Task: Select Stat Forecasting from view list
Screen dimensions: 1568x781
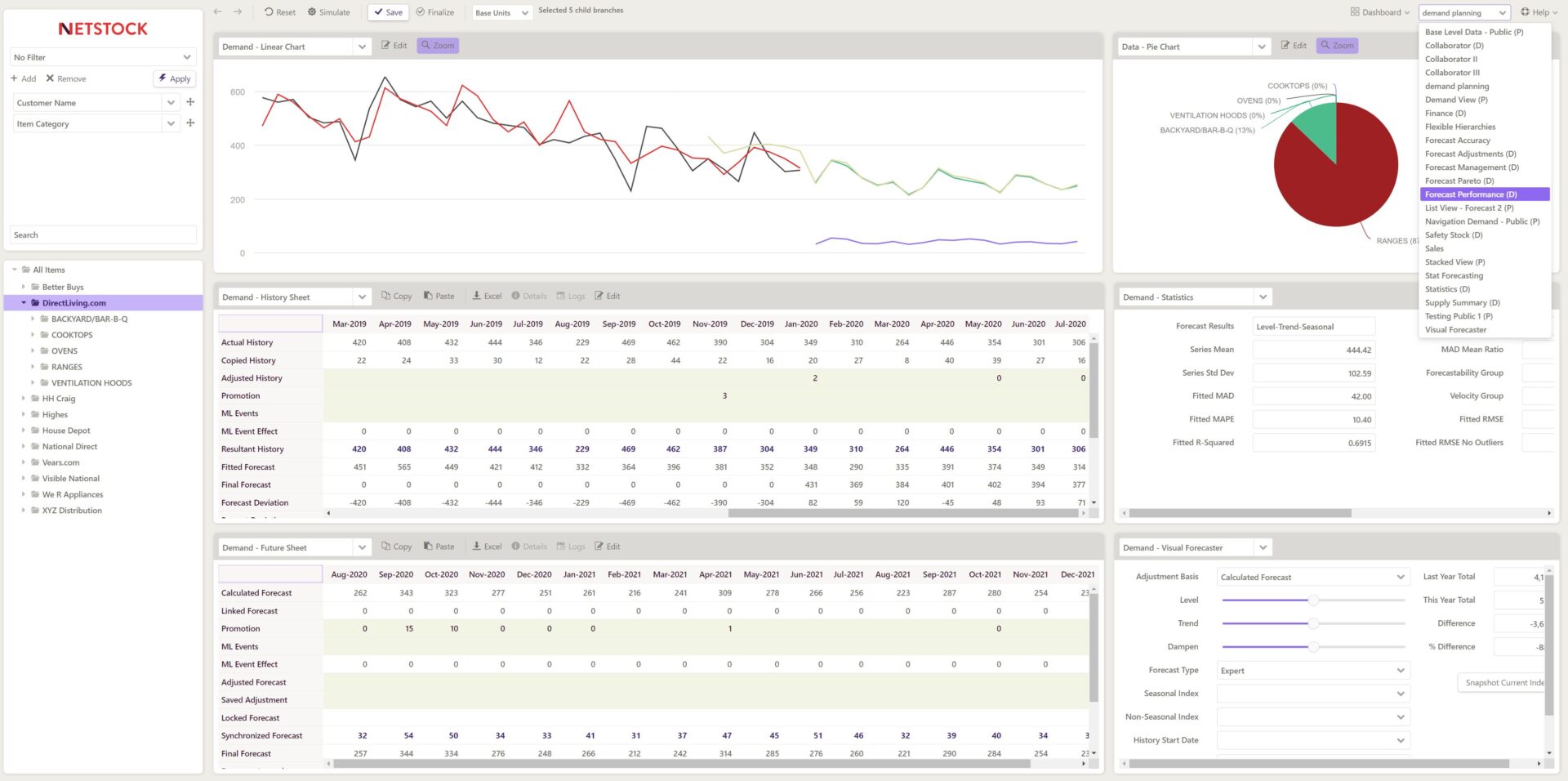Action: coord(1454,276)
